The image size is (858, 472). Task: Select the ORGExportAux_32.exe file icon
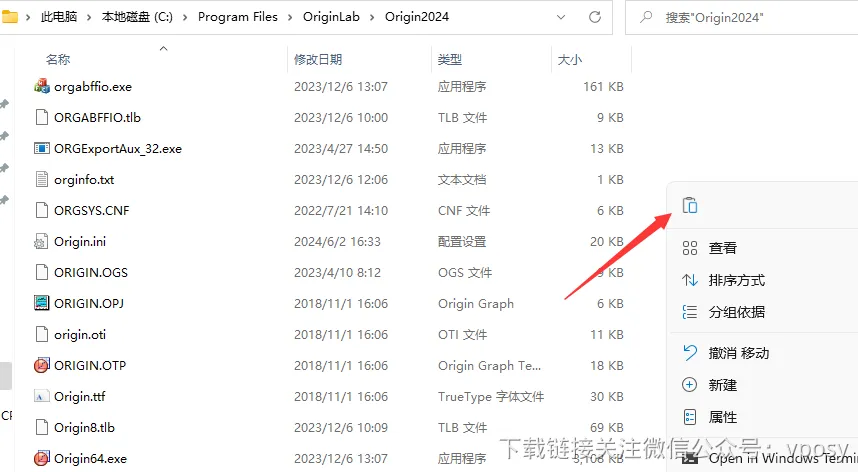[42, 148]
